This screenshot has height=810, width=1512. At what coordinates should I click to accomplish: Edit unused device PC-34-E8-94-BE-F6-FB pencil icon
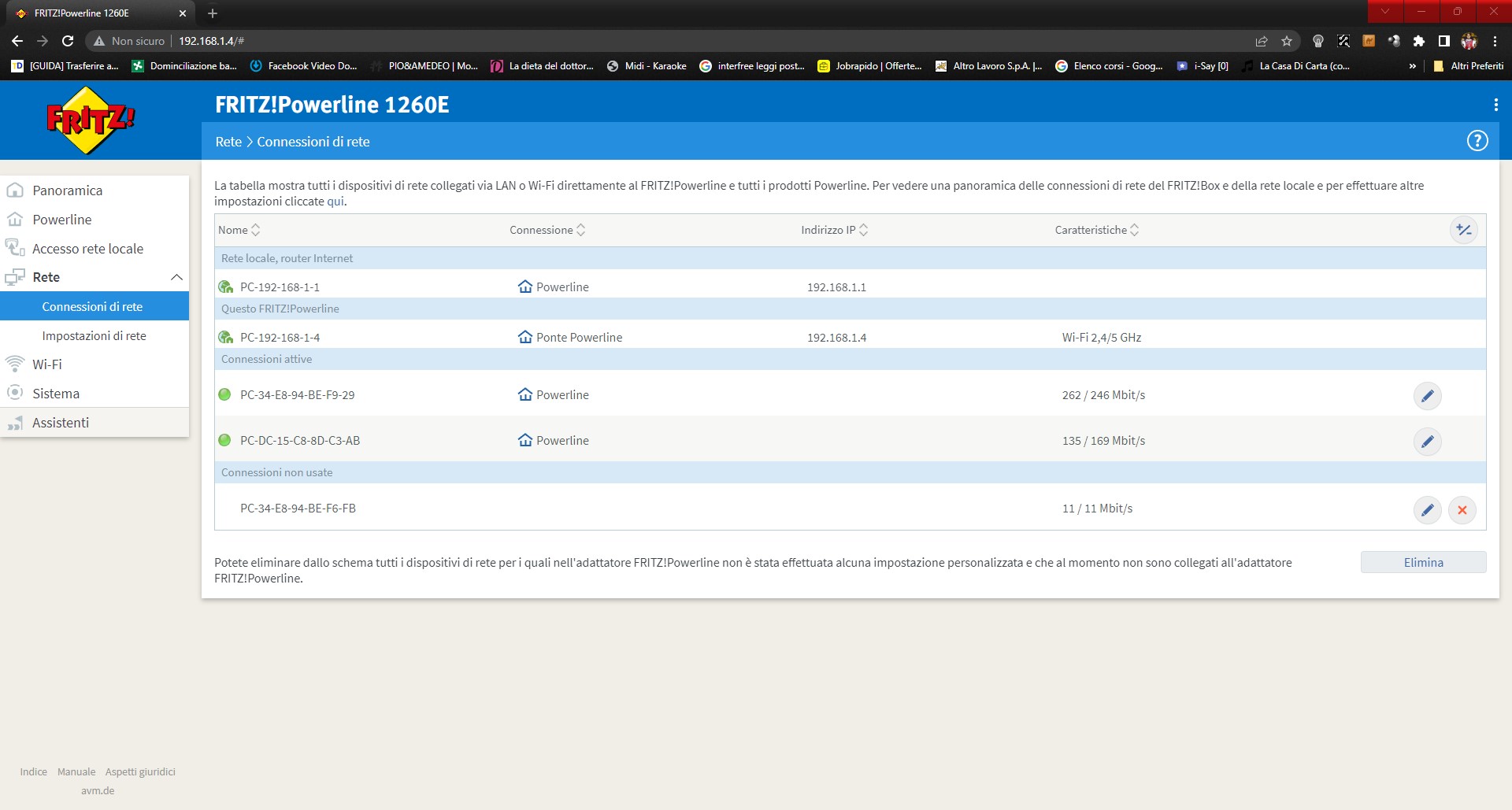coord(1427,510)
